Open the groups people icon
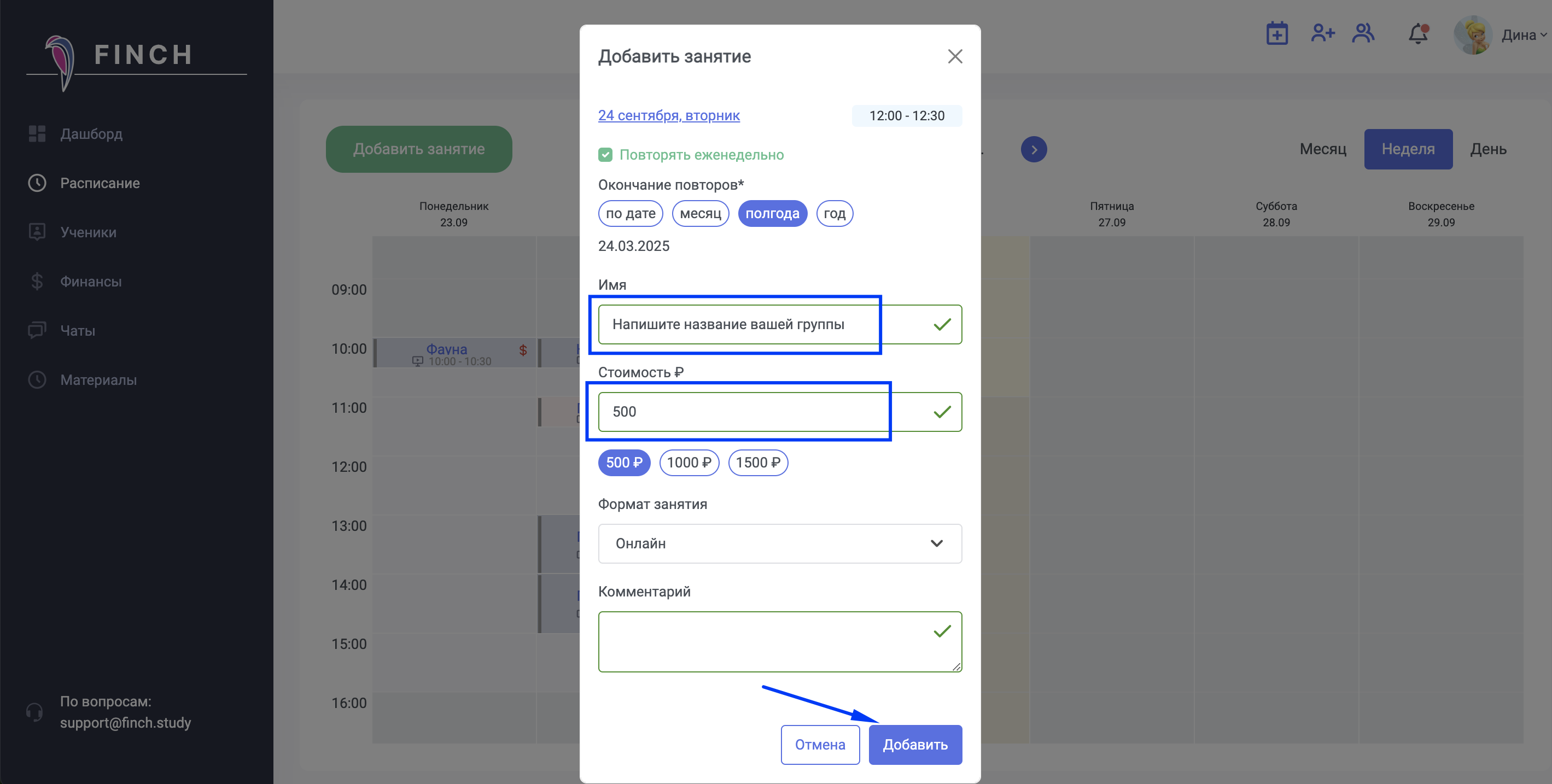The height and width of the screenshot is (784, 1552). [1363, 34]
